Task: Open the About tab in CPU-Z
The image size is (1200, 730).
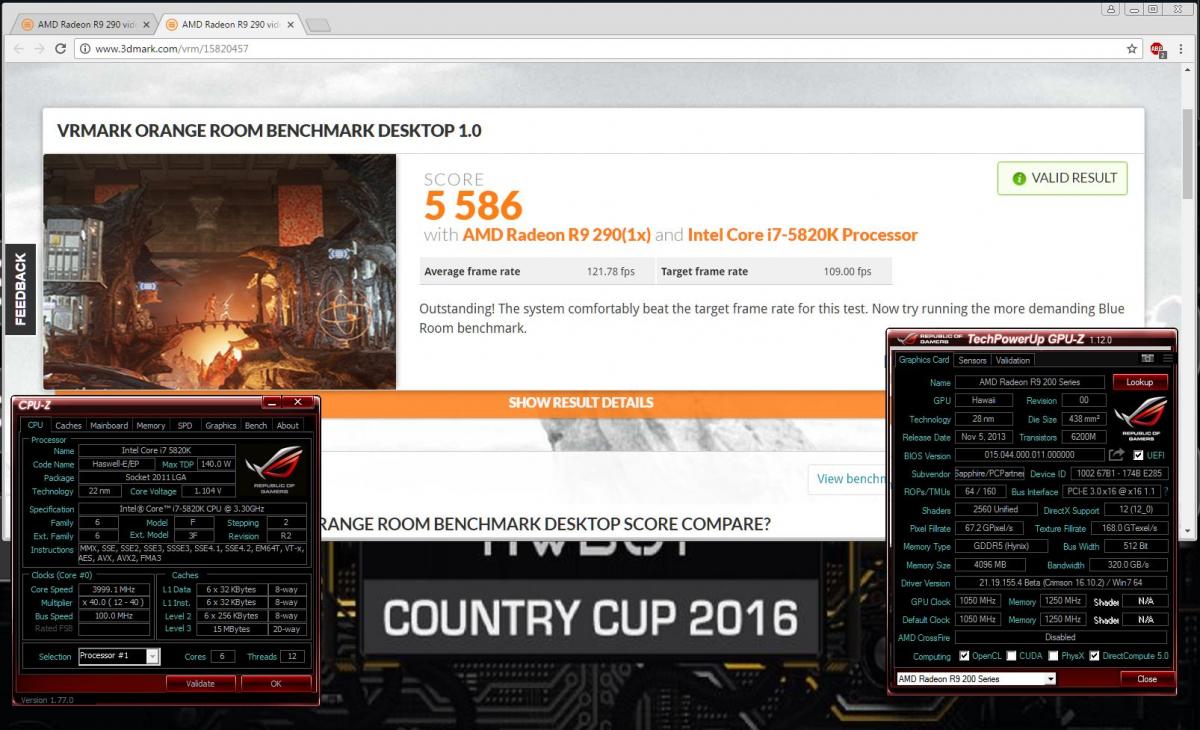Action: pos(288,425)
